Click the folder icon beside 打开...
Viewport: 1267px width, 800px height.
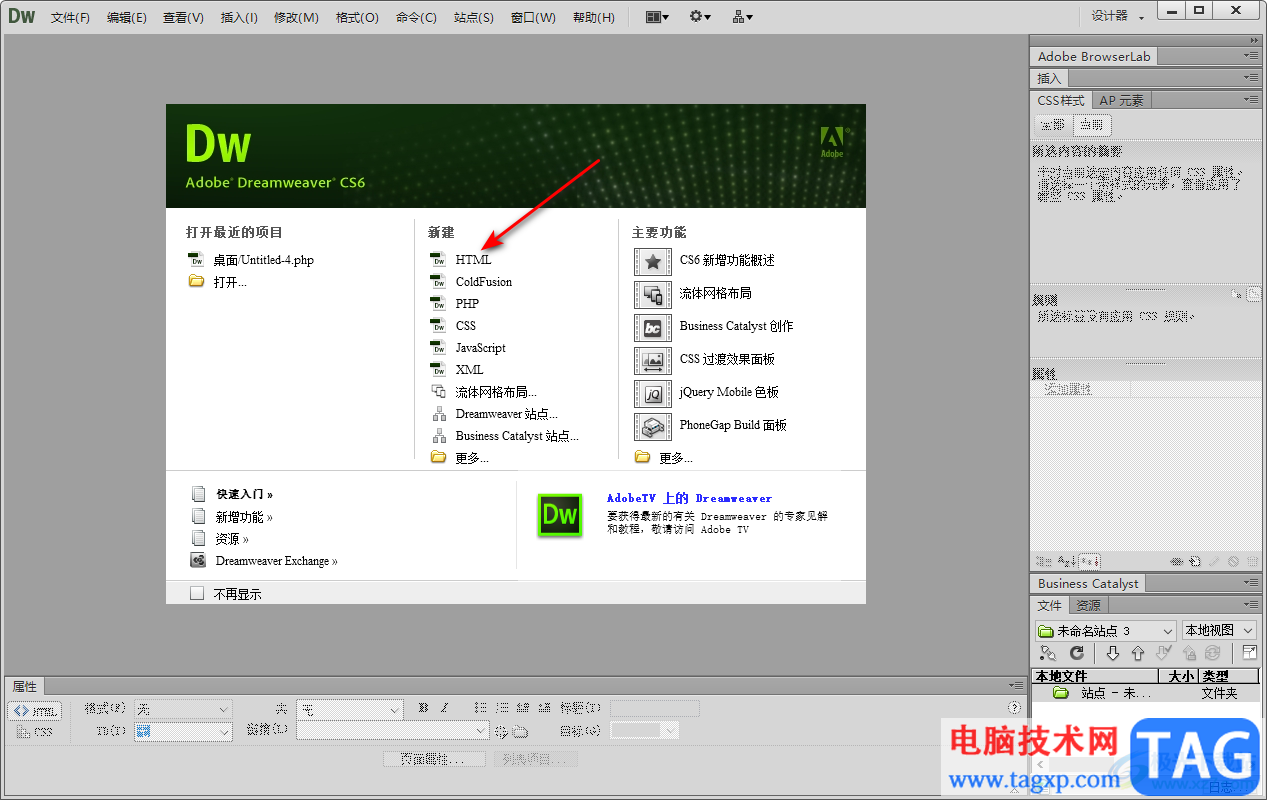[x=196, y=282]
